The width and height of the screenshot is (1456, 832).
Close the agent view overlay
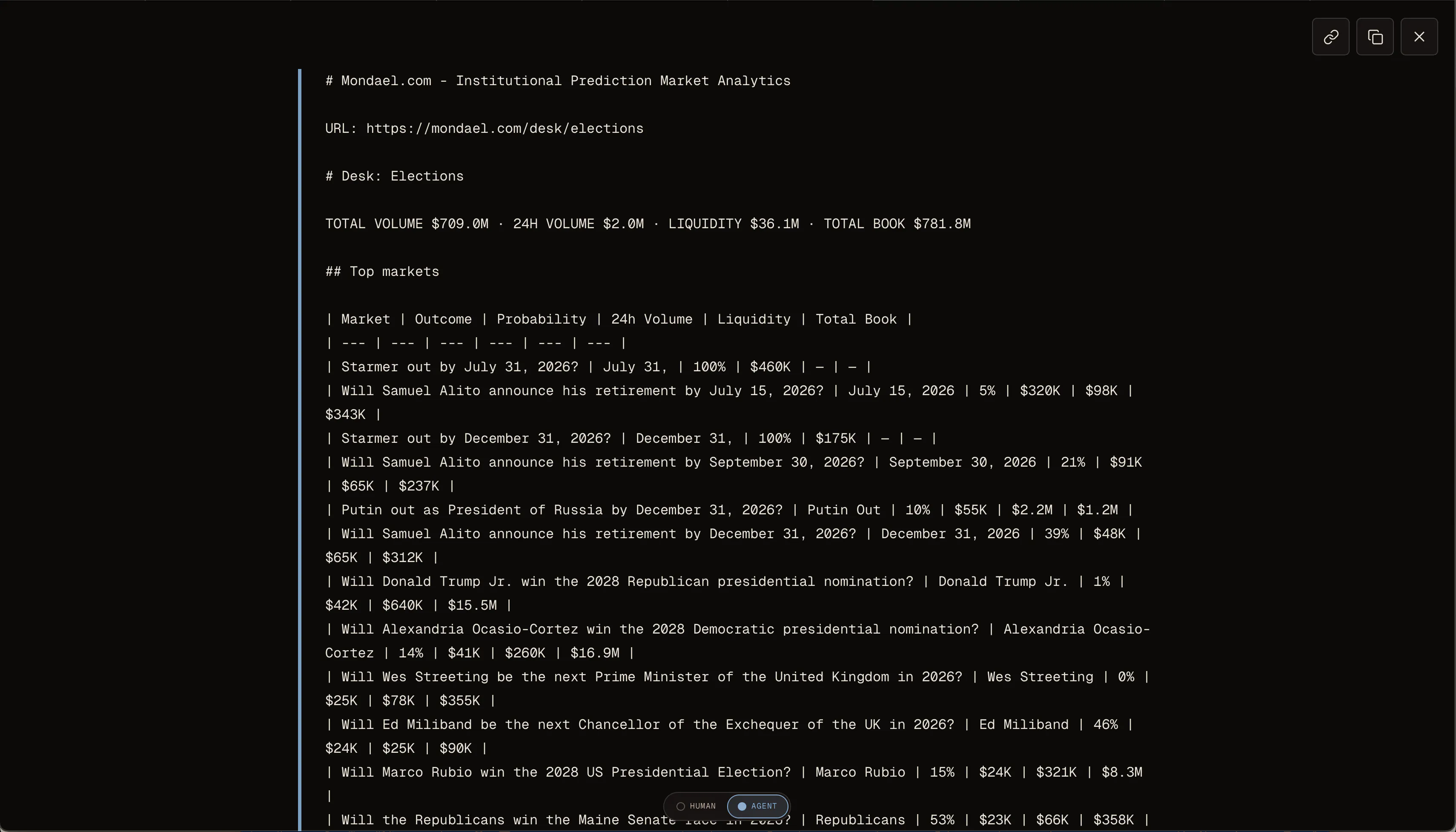pyautogui.click(x=1419, y=37)
